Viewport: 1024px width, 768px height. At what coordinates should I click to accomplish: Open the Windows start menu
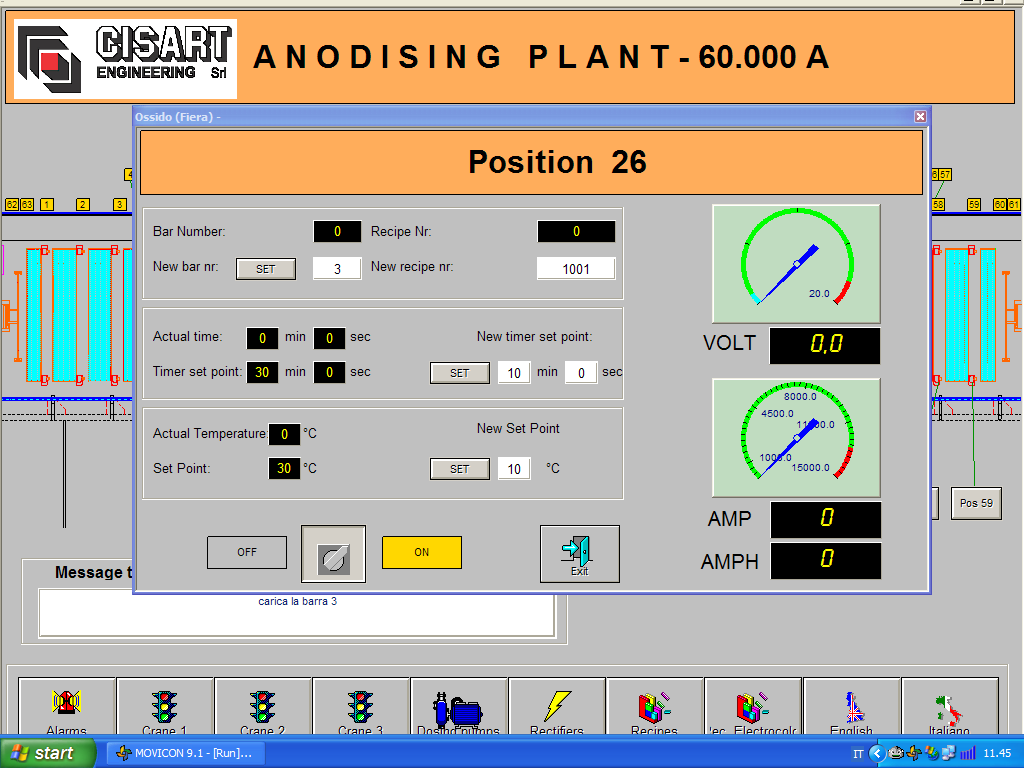[x=48, y=753]
